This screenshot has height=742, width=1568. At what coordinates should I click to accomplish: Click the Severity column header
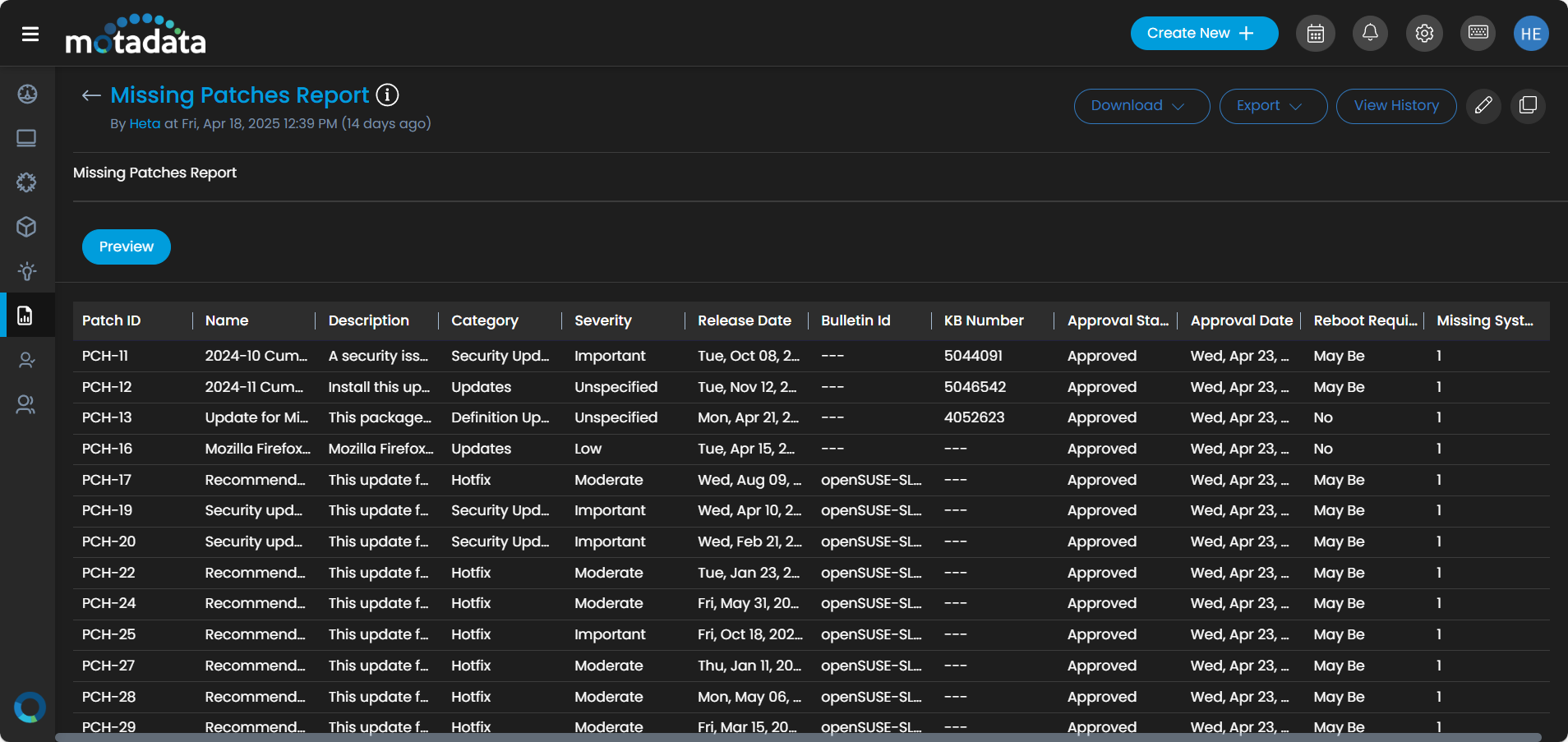tap(602, 320)
